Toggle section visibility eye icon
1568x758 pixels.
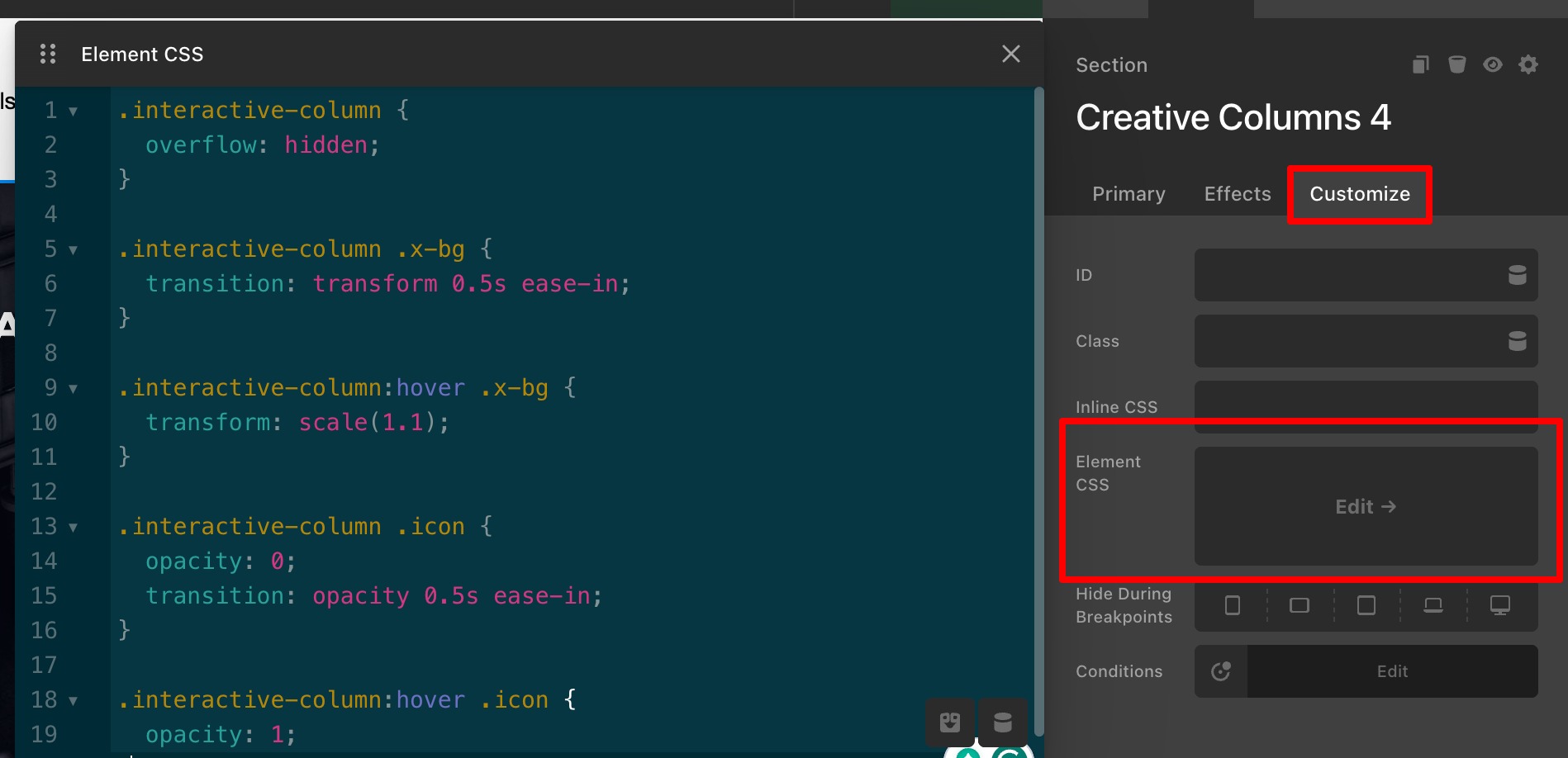click(x=1492, y=64)
